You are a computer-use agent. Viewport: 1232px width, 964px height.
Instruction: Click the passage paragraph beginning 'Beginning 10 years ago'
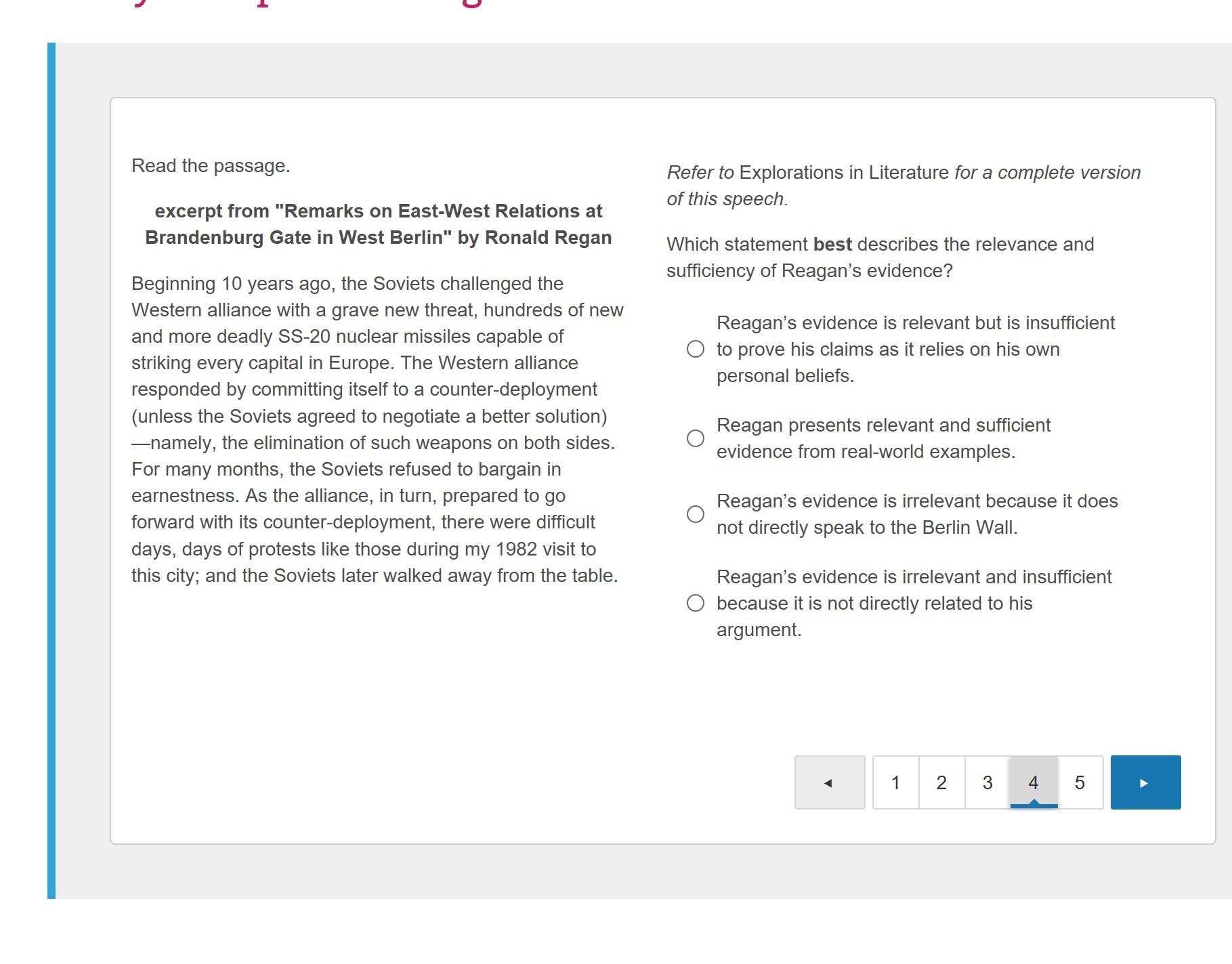point(377,429)
